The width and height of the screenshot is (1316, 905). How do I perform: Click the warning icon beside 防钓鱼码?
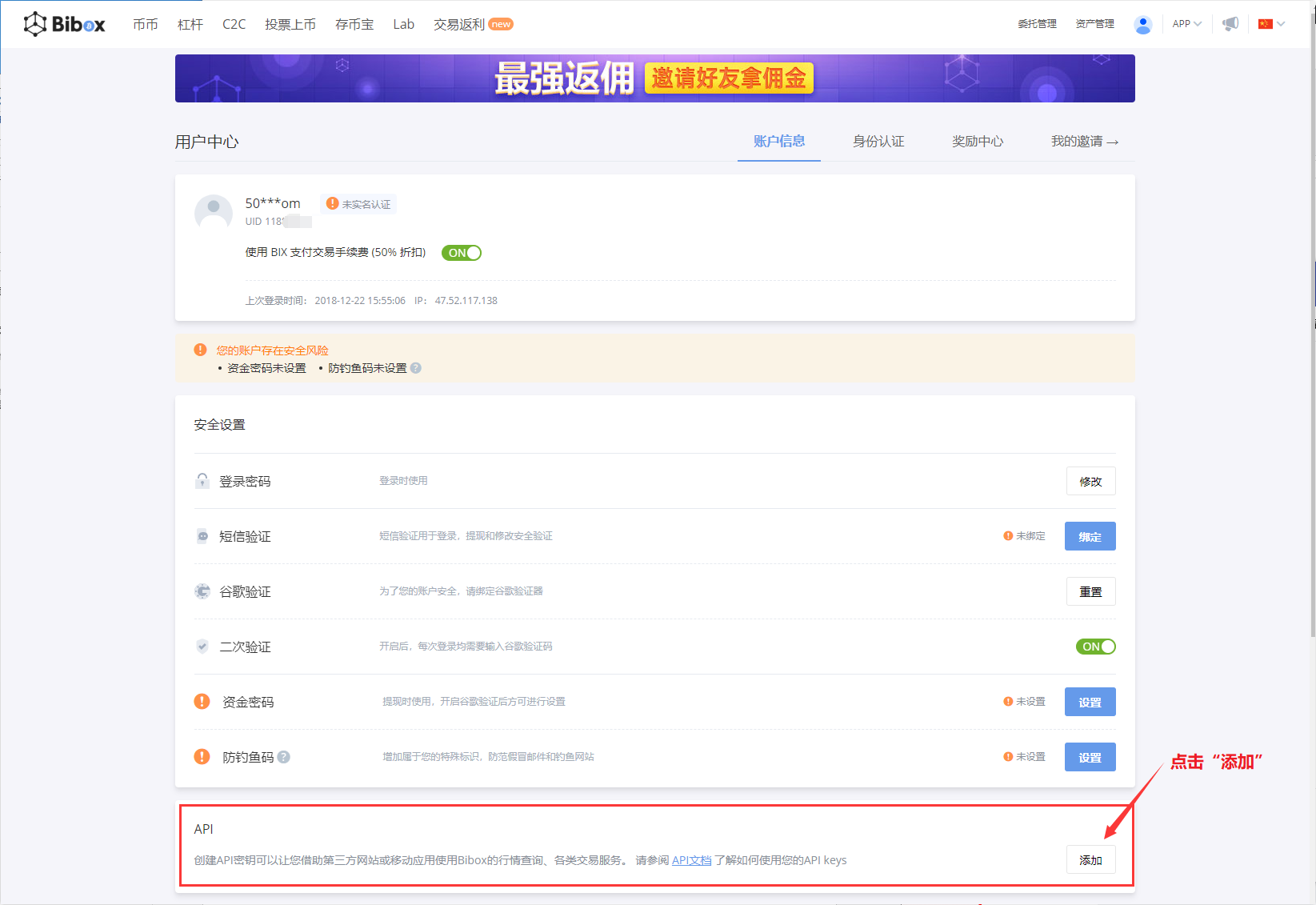[x=202, y=757]
